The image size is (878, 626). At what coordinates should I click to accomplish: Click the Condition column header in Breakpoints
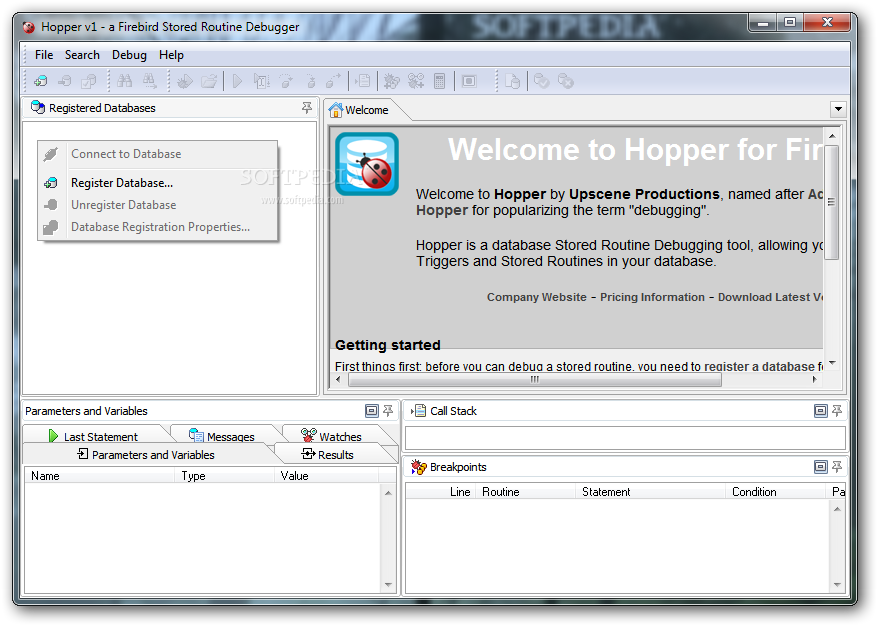(776, 492)
